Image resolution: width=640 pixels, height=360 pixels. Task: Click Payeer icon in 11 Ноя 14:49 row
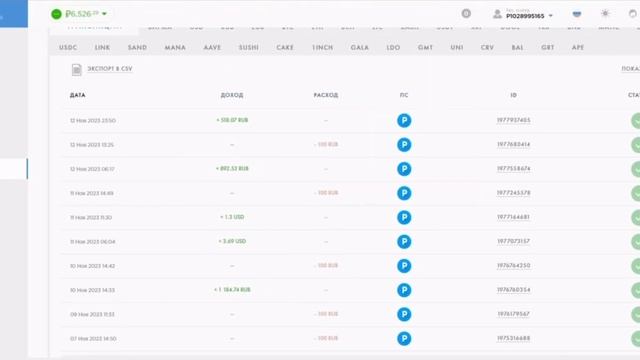(404, 193)
